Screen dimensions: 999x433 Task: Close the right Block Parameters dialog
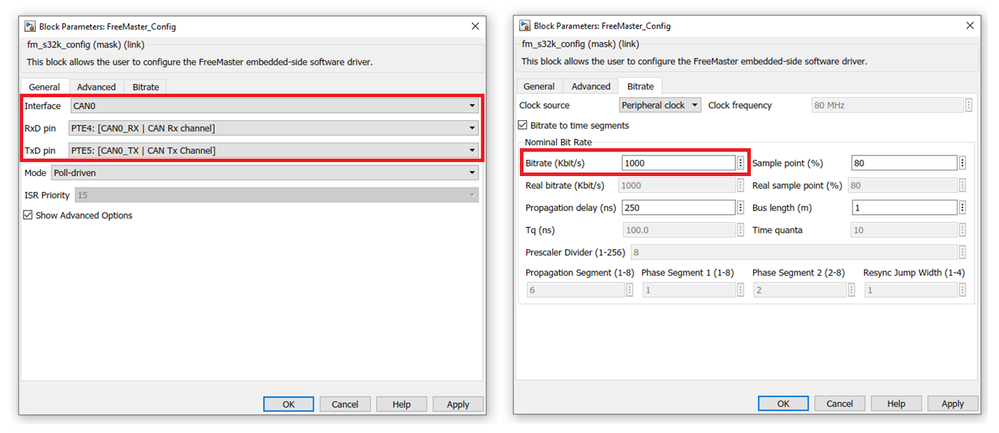pyautogui.click(x=970, y=25)
